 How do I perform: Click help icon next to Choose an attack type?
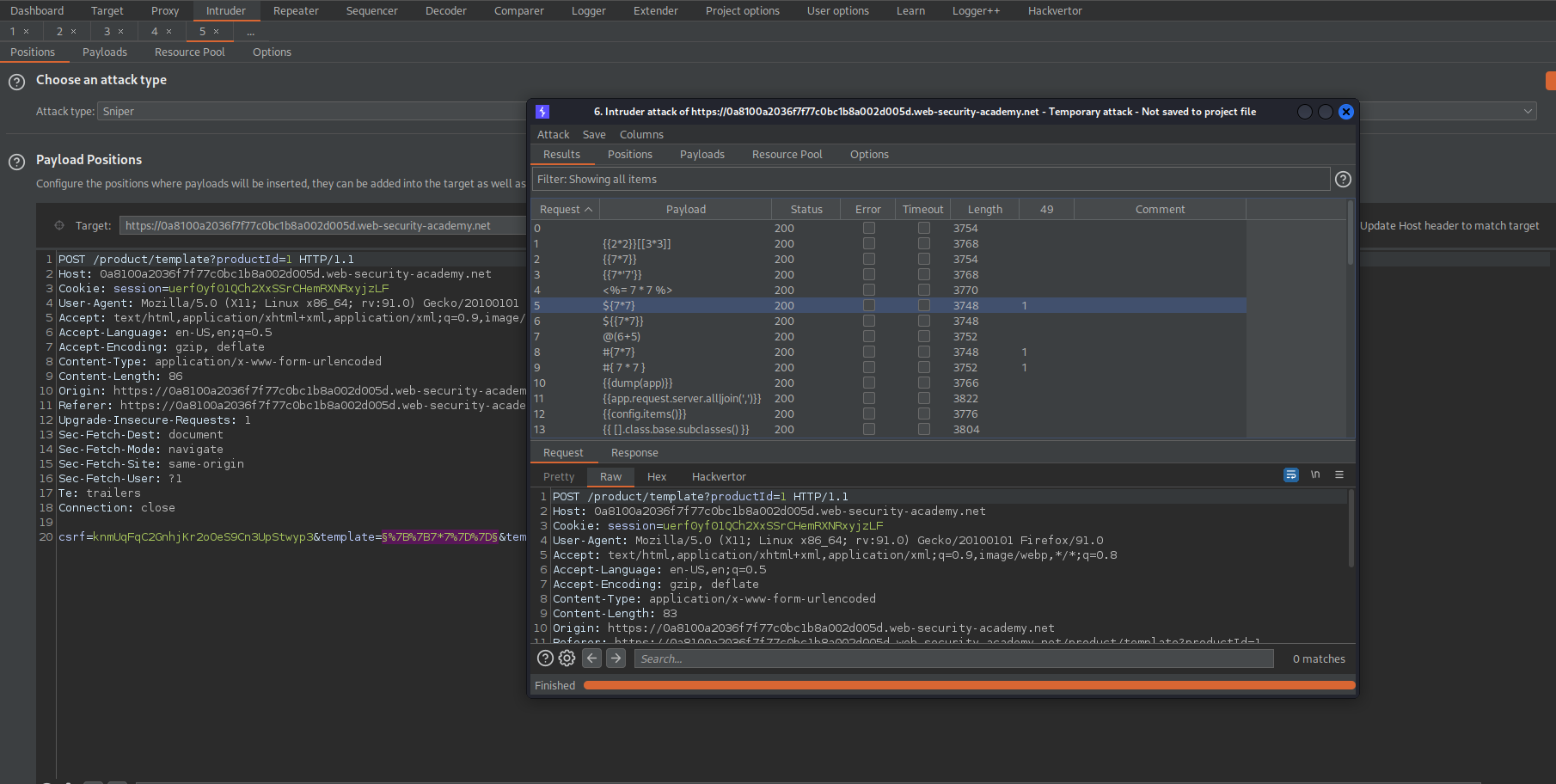click(x=16, y=83)
